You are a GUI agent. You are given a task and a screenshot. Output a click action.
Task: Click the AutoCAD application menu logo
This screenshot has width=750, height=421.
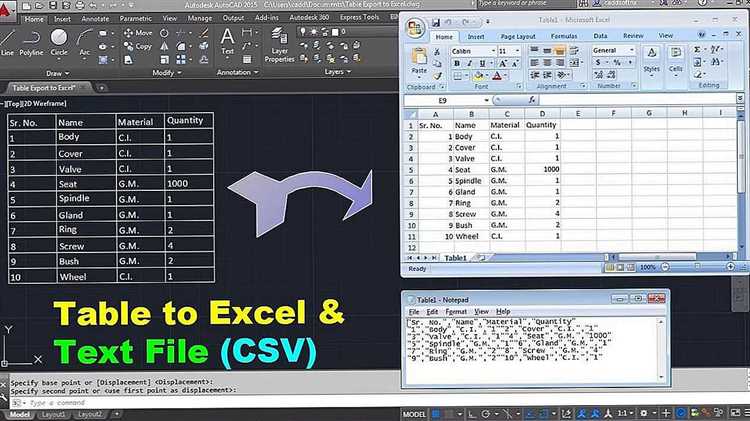pos(6,9)
